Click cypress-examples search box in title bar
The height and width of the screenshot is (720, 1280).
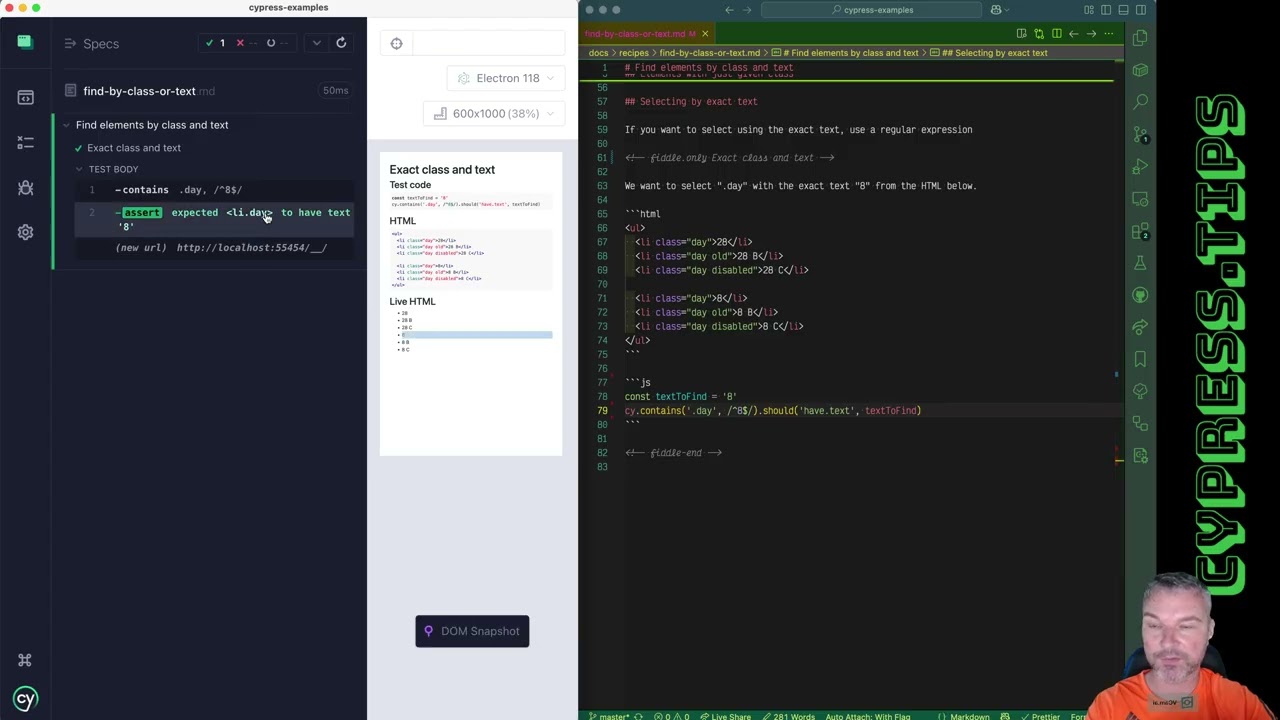tap(870, 10)
